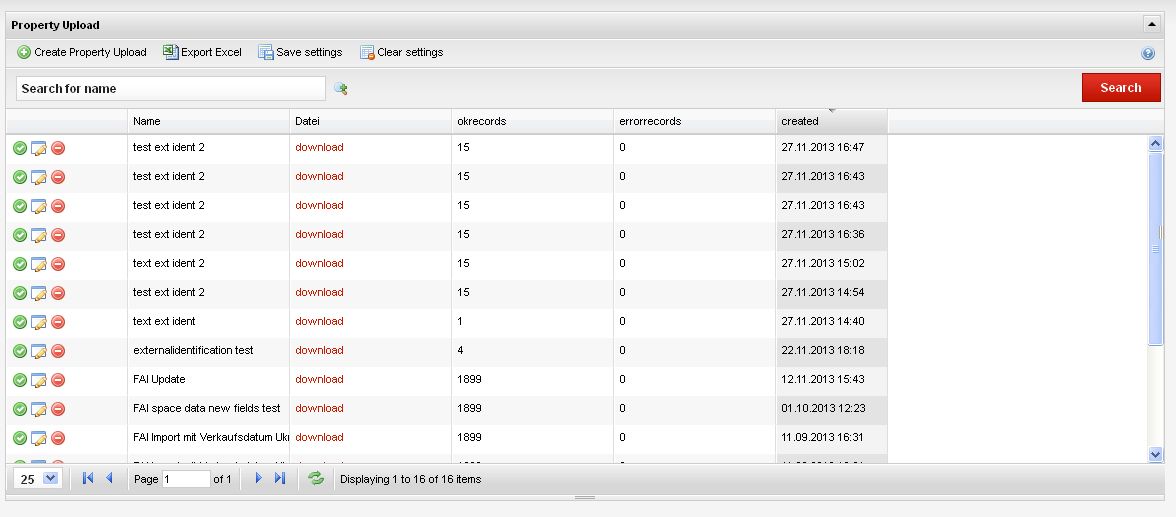Click the green approve icon for FAI Update
Screen dimensions: 1176x517
click(x=20, y=380)
